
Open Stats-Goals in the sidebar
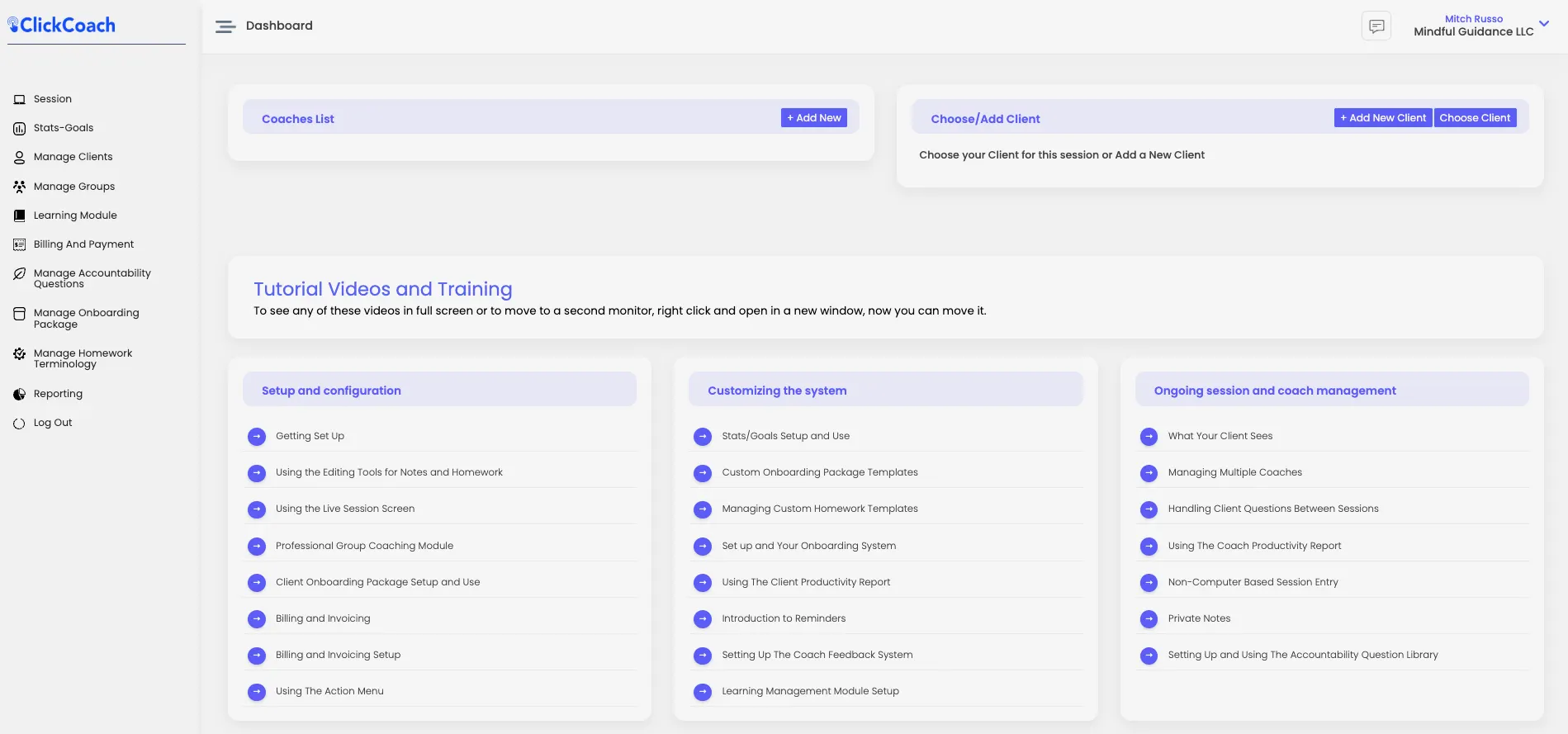[x=64, y=128]
